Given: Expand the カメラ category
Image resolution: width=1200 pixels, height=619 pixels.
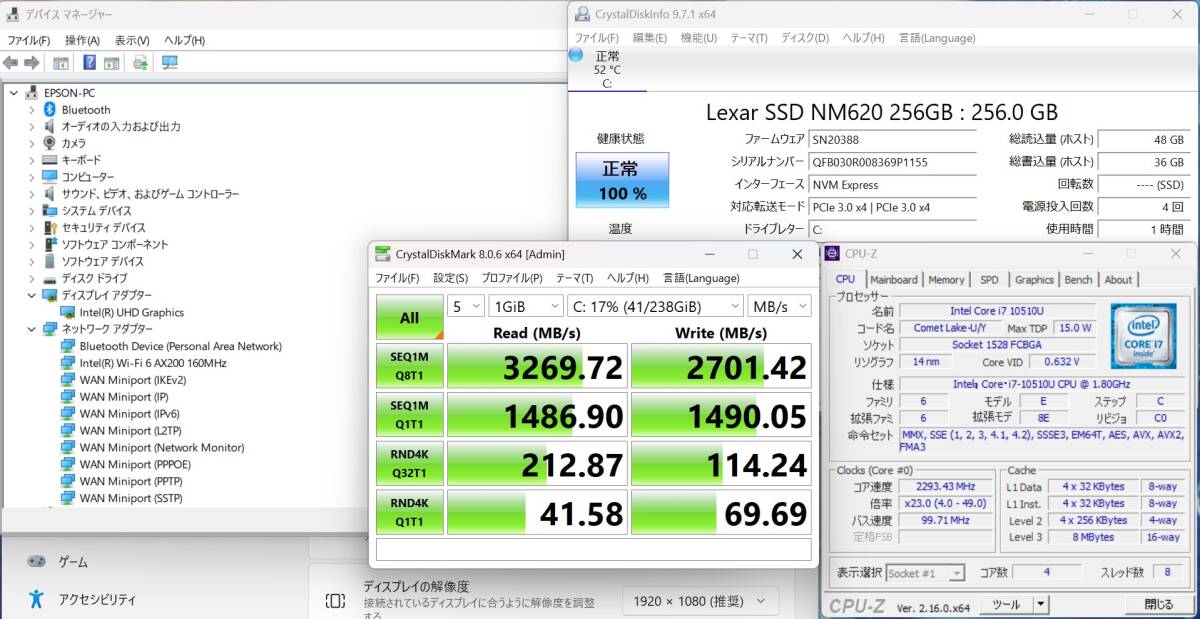Looking at the screenshot, I should pyautogui.click(x=31, y=143).
